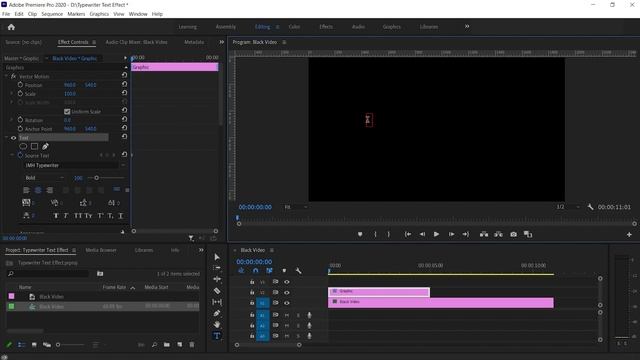Toggle Position animation stopwatch
This screenshot has width=640, height=360.
click(x=20, y=84)
